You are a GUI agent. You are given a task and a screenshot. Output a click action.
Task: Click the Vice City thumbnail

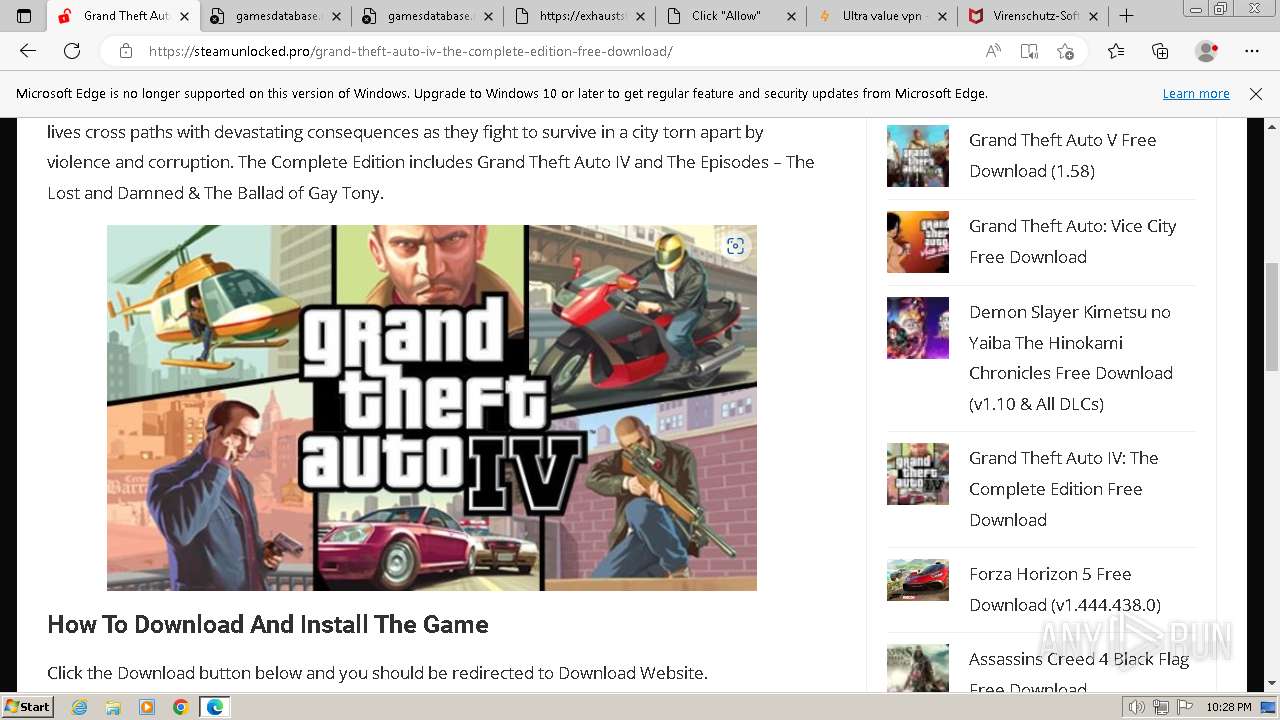pyautogui.click(x=917, y=241)
